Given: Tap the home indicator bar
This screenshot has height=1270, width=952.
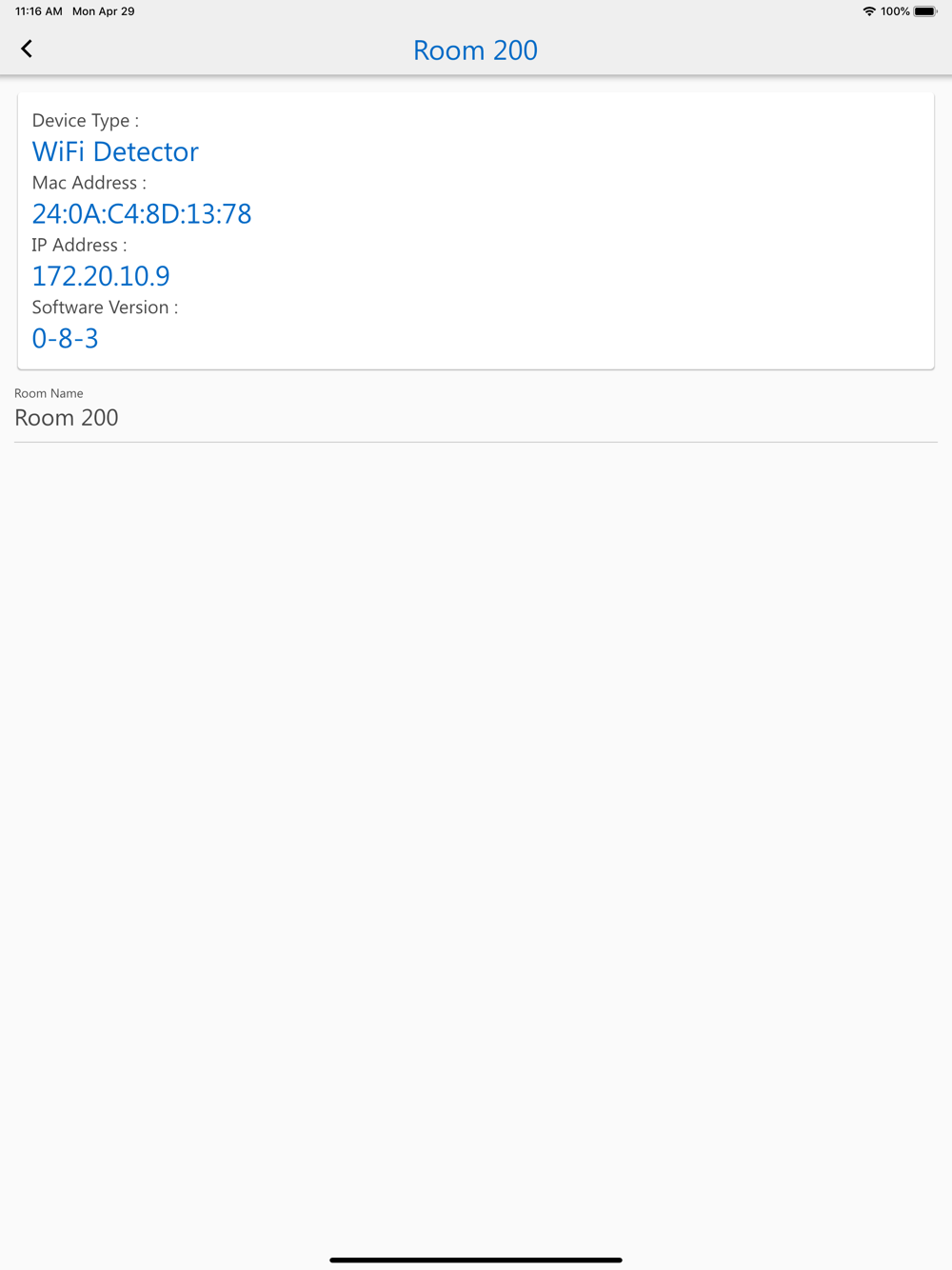Looking at the screenshot, I should 476,1260.
